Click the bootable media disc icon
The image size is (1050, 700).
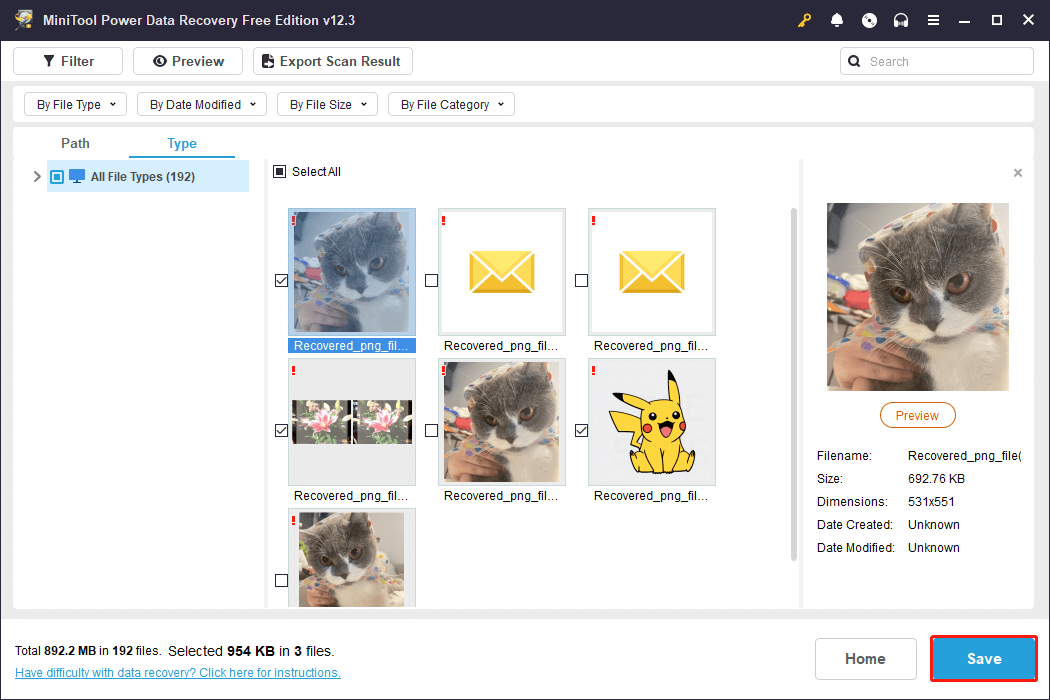869,20
